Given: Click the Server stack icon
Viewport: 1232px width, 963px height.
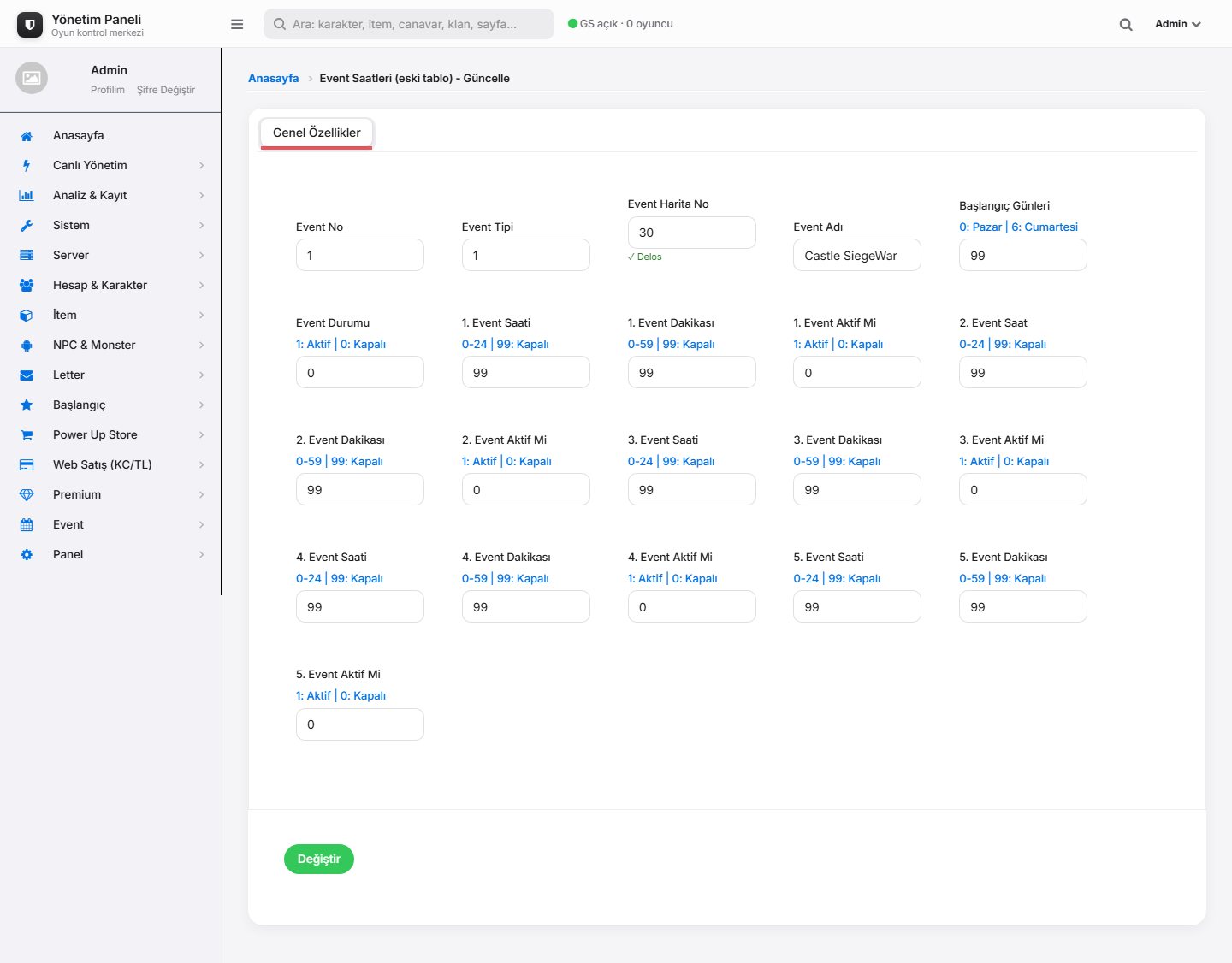Looking at the screenshot, I should coord(27,256).
